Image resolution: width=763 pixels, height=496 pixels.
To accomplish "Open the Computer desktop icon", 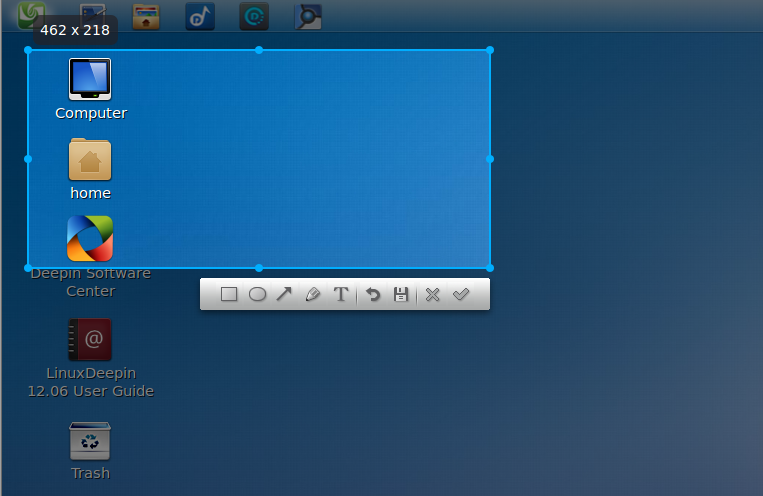I will pos(90,79).
